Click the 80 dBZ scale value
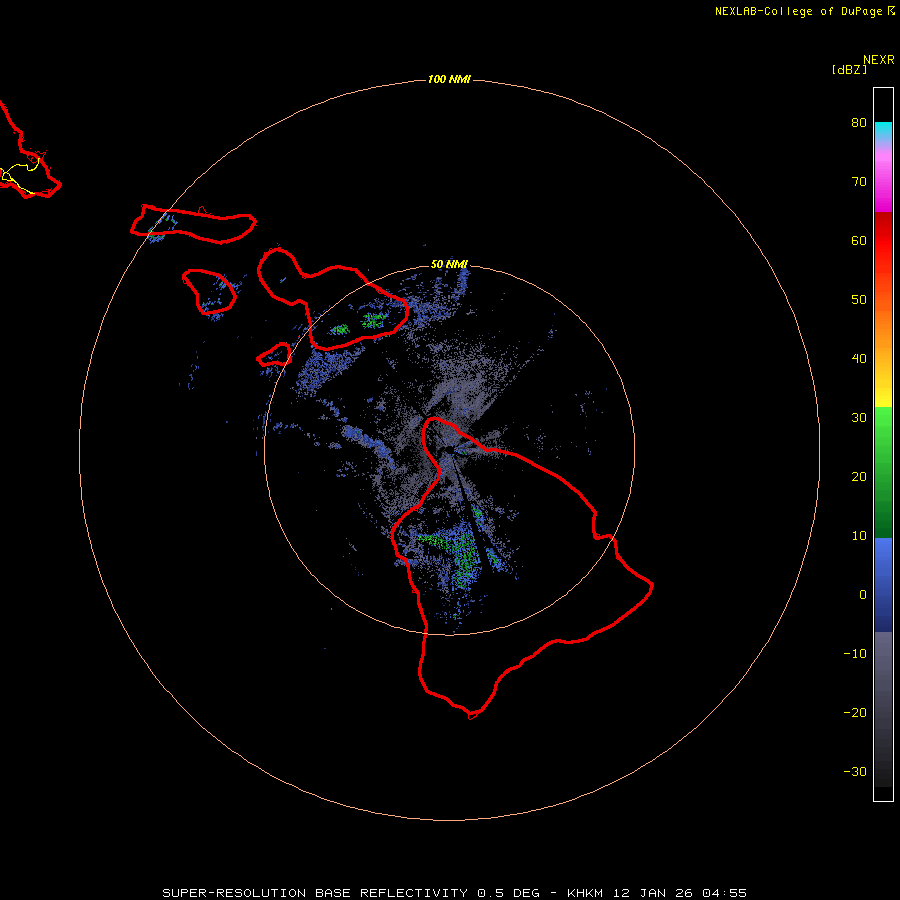900x900 pixels. point(859,123)
